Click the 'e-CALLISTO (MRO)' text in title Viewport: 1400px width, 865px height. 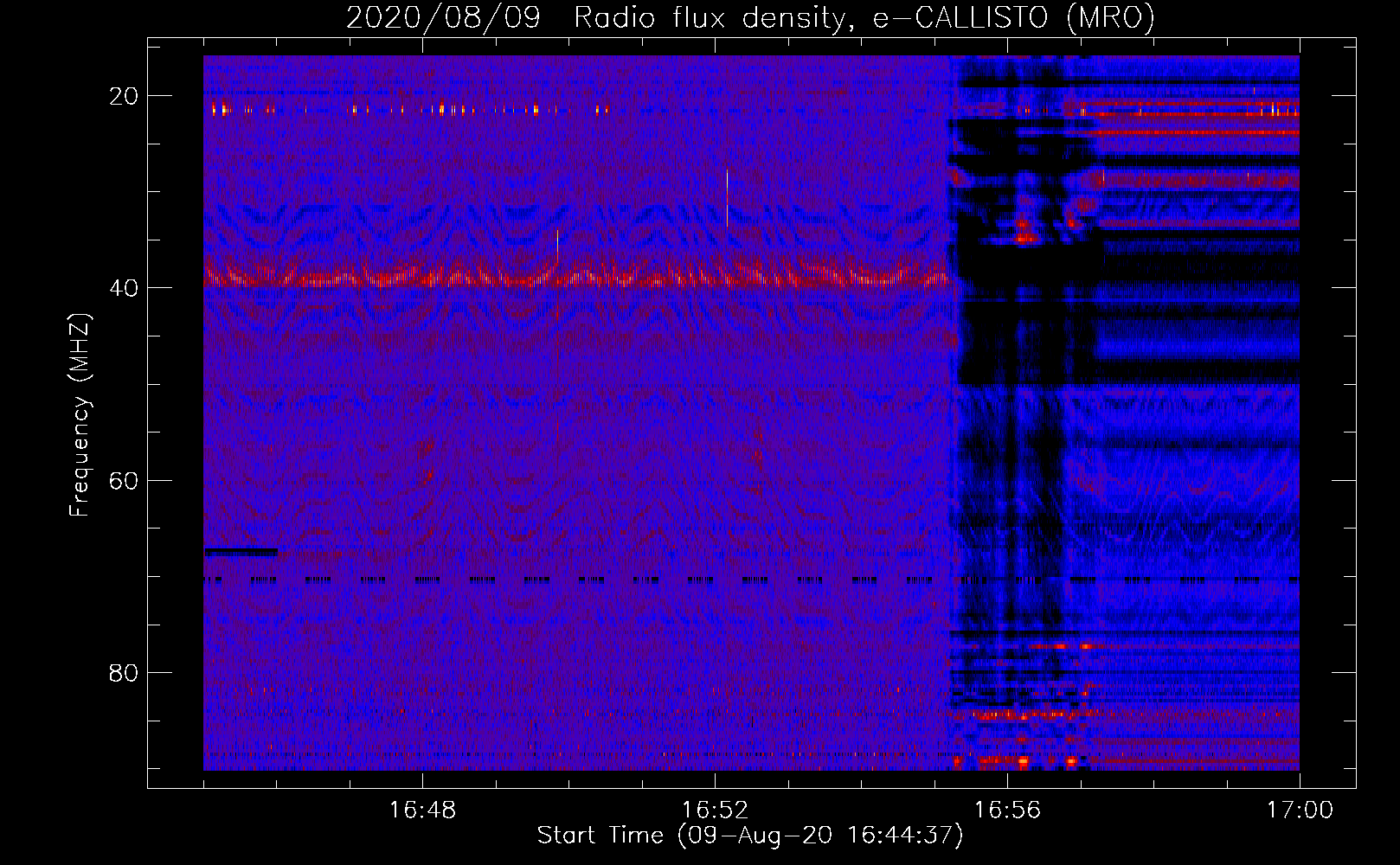(x=1014, y=17)
